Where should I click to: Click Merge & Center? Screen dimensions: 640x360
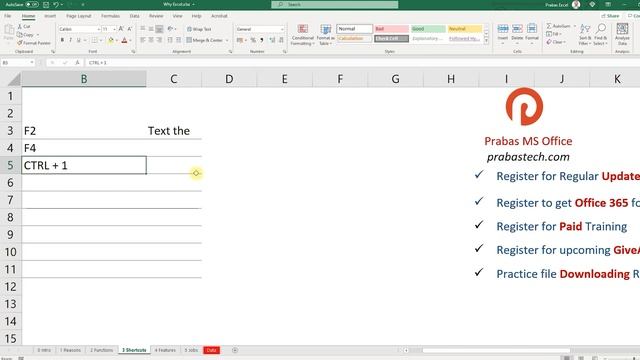click(204, 40)
